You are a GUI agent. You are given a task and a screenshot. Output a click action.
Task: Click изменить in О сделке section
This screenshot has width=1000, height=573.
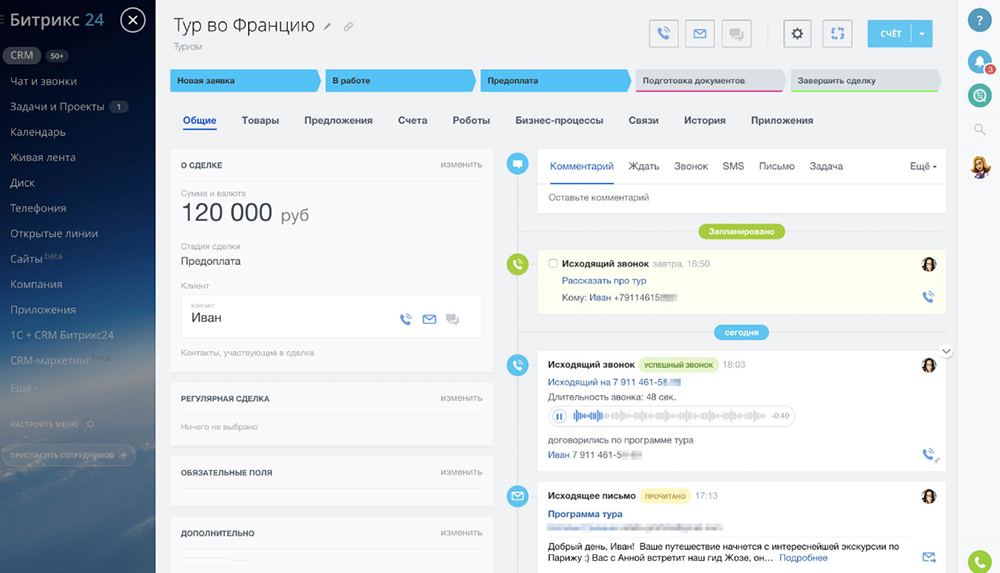pos(461,165)
